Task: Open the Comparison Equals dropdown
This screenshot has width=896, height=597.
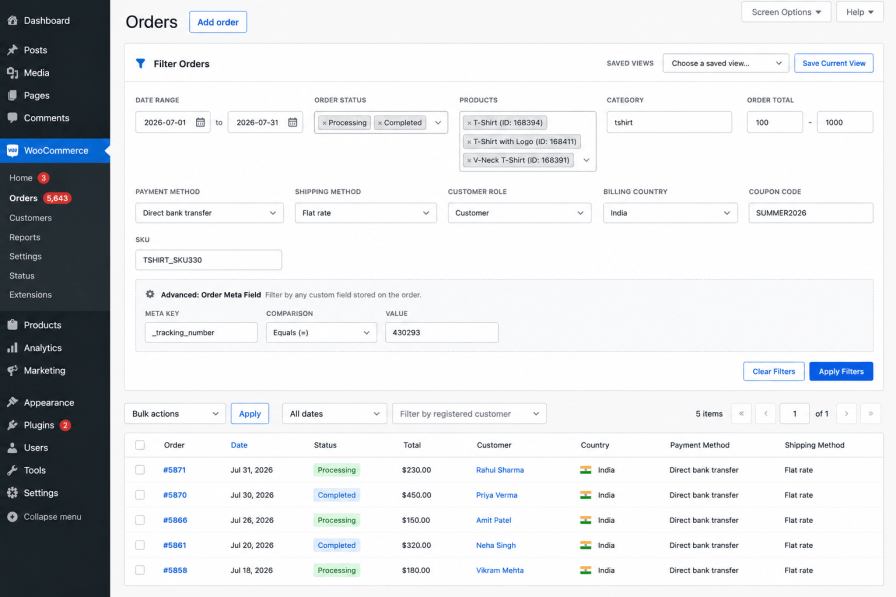Action: click(321, 332)
